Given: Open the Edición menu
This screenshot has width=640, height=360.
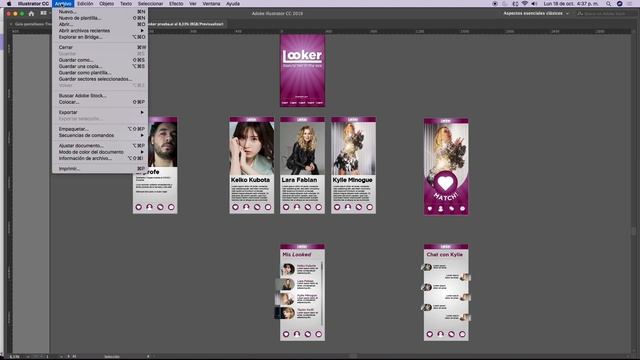Looking at the screenshot, I should (x=85, y=4).
